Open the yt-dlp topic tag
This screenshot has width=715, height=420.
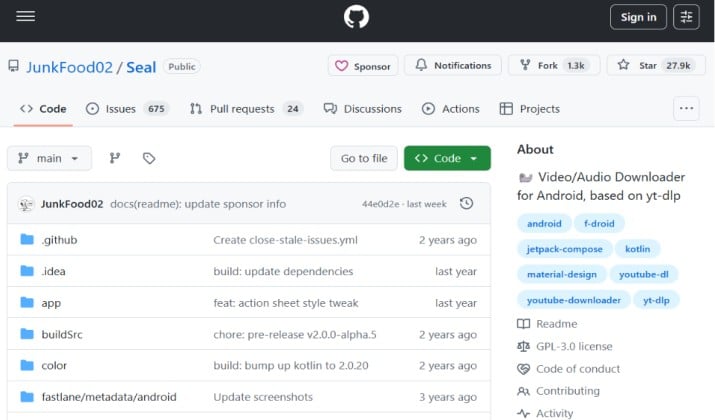[656, 300]
